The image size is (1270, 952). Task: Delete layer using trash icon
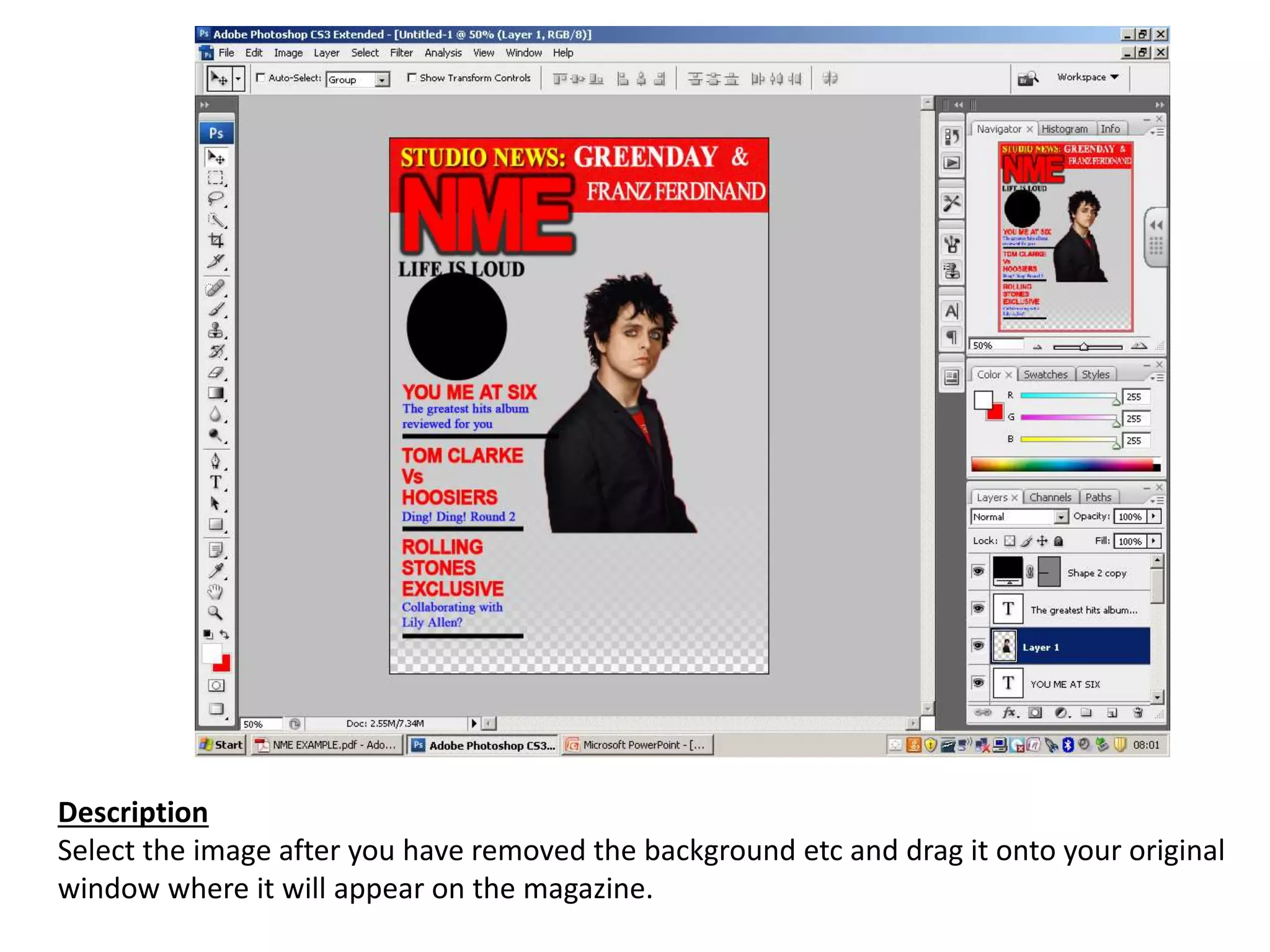point(1138,713)
